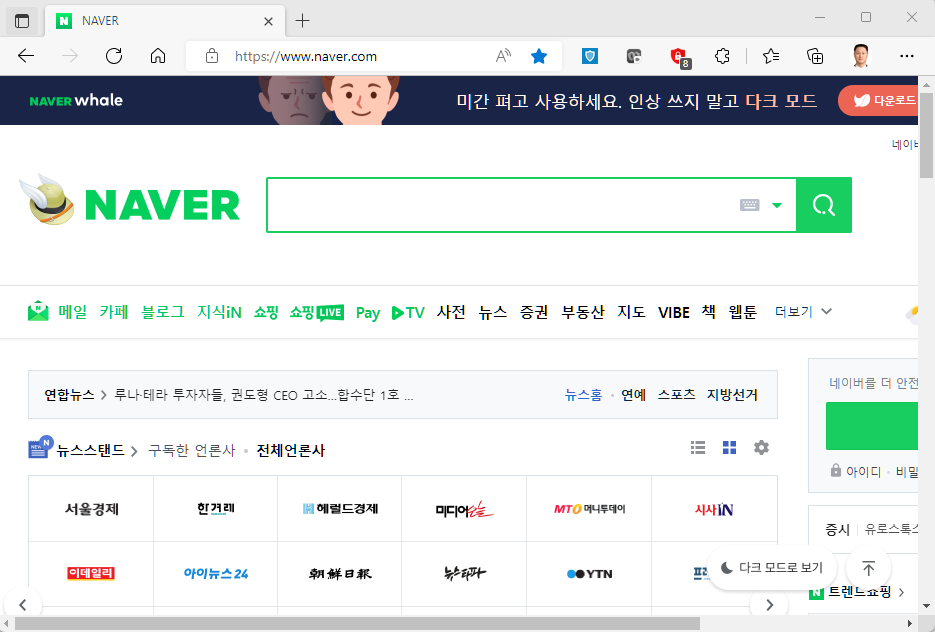Open YTN press thumbnail
Viewport: 935px width, 632px height.
click(x=589, y=574)
